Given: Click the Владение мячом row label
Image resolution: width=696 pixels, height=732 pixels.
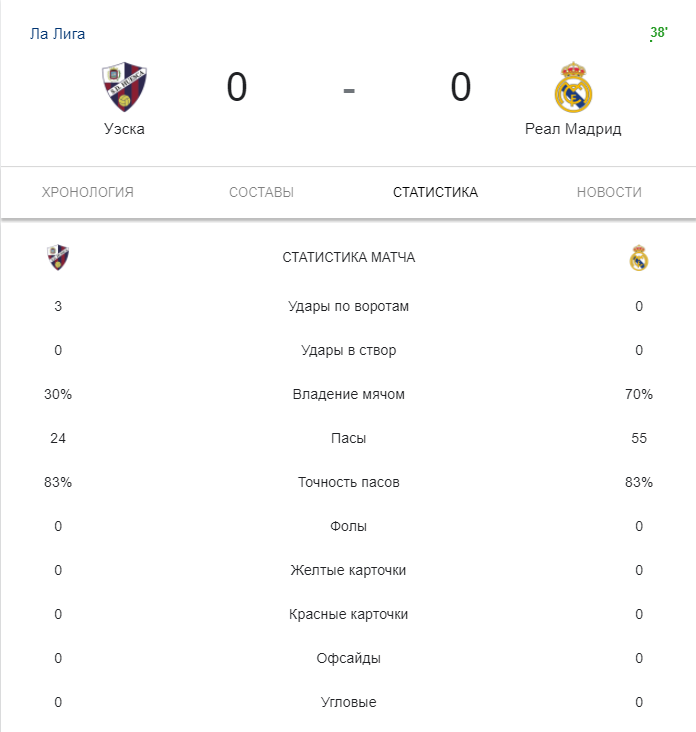Looking at the screenshot, I should pos(348,394).
